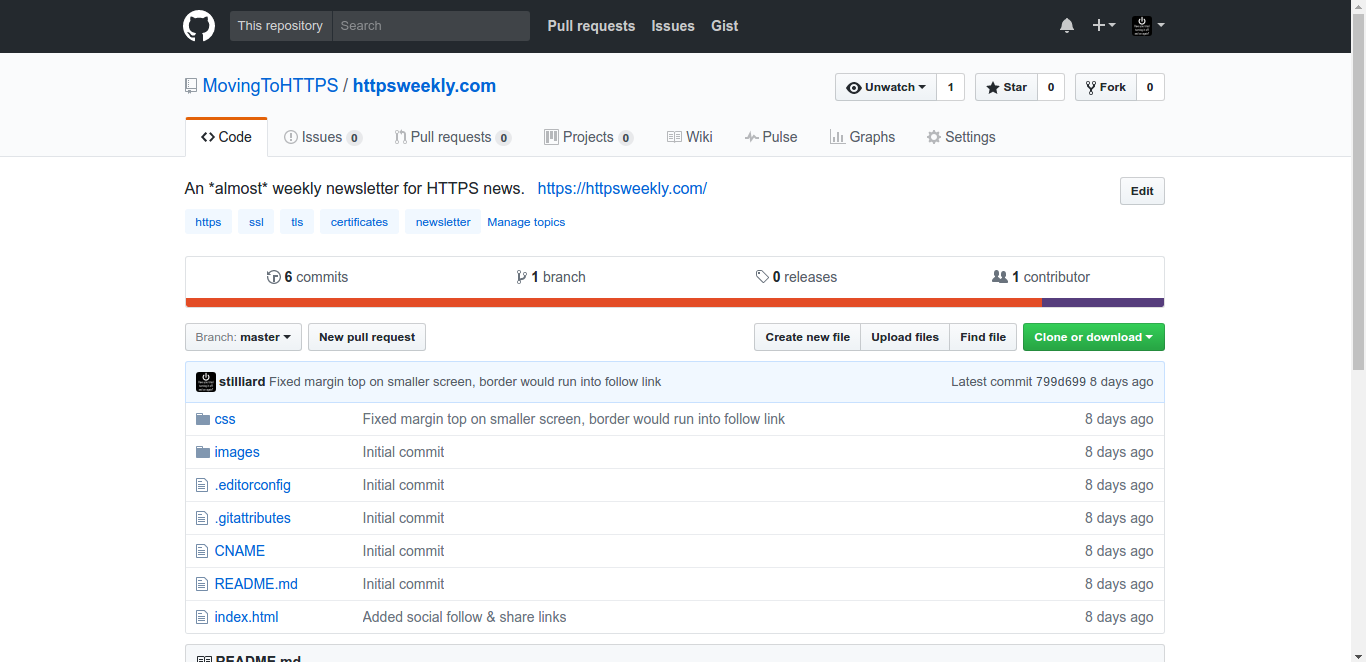The height and width of the screenshot is (662, 1366).
Task: Open the images folder
Action: pyautogui.click(x=237, y=452)
